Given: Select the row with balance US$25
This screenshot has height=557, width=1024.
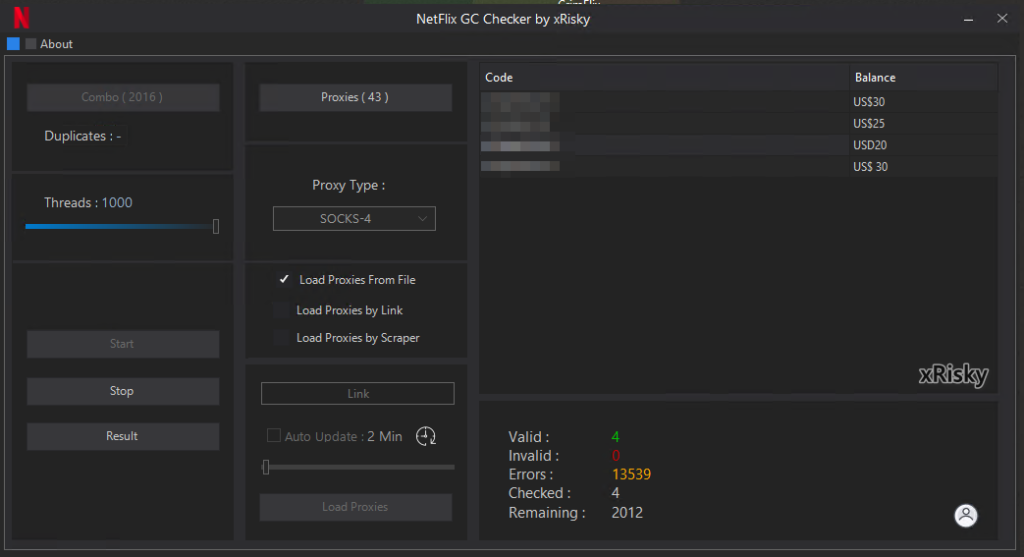Looking at the screenshot, I should pos(739,123).
